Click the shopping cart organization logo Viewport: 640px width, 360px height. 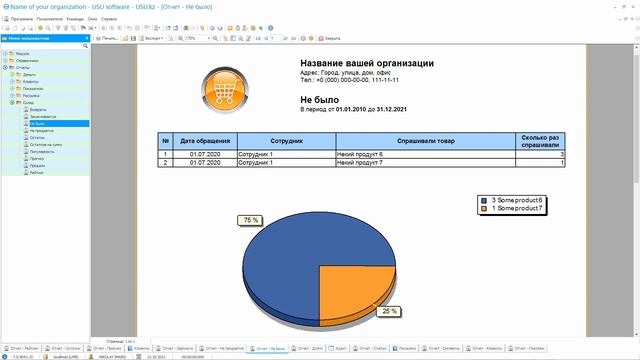(225, 90)
